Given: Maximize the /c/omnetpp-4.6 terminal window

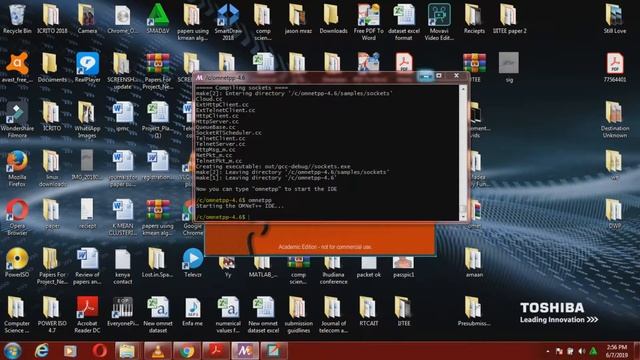Looking at the screenshot, I should (439, 76).
